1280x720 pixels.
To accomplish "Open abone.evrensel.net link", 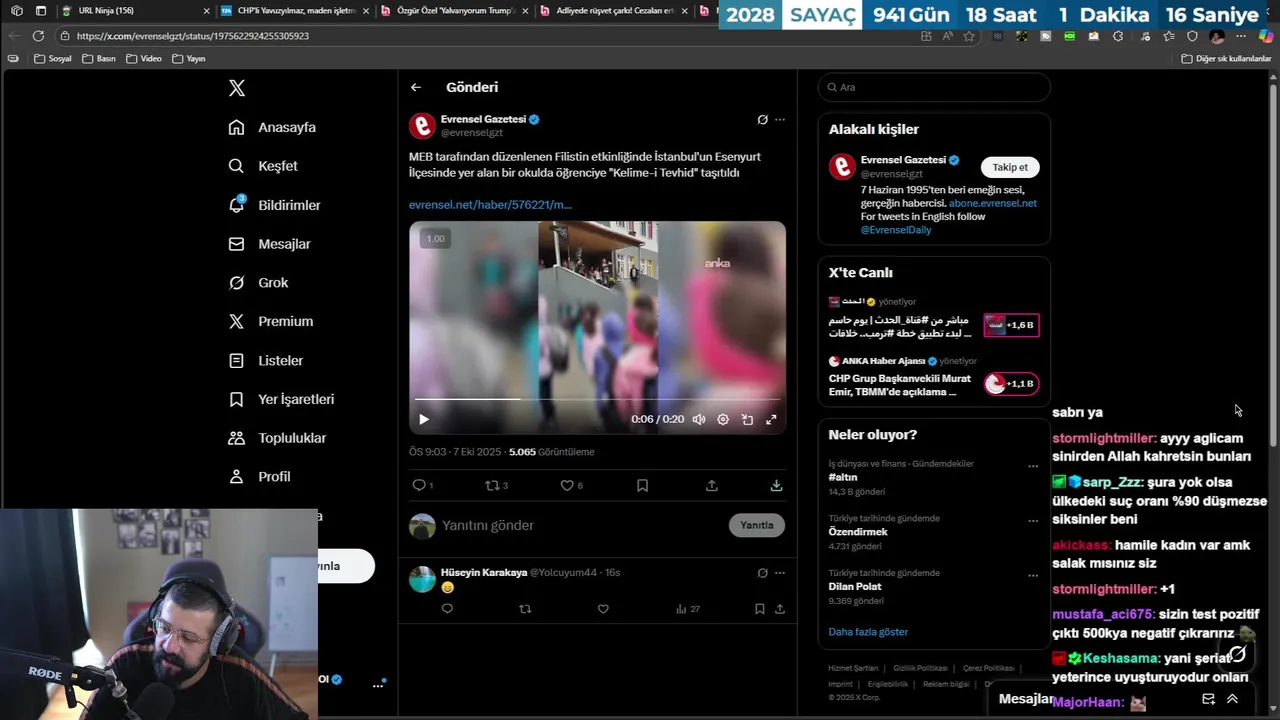I will click(993, 203).
